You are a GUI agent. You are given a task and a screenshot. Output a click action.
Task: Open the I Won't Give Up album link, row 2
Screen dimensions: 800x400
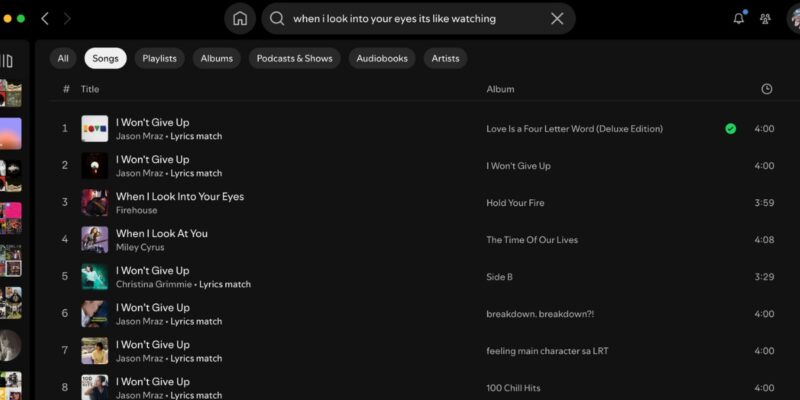[x=518, y=166]
